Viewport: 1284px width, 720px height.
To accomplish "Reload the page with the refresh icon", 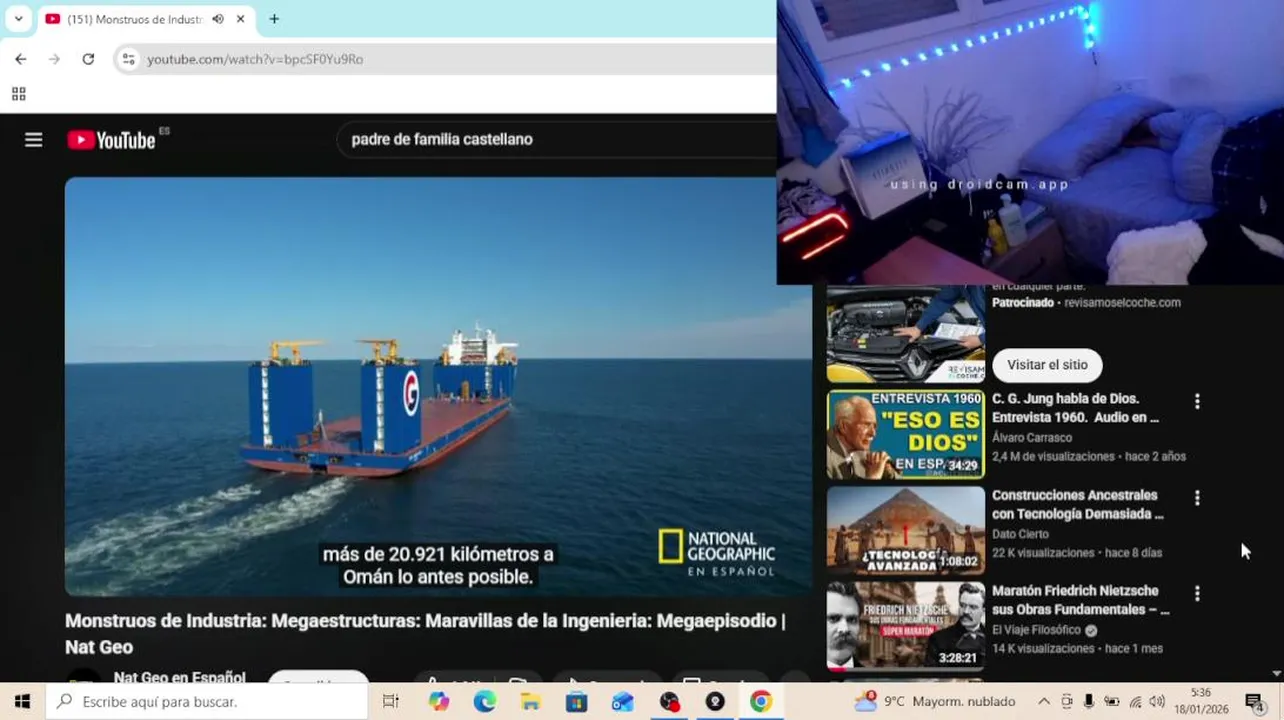I will pyautogui.click(x=88, y=59).
